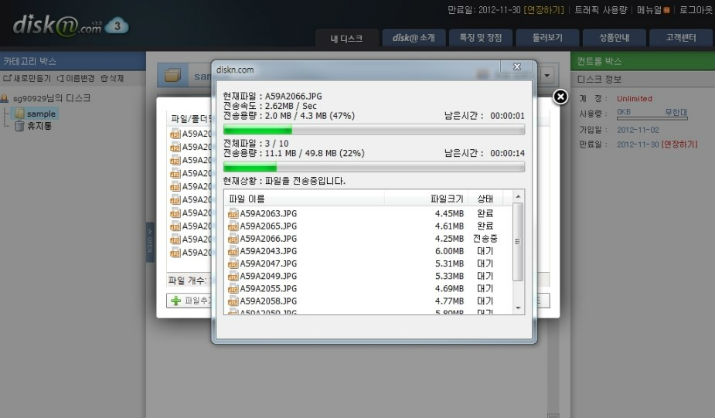Select the sample folder in tree
This screenshot has height=418, width=715.
[x=41, y=114]
